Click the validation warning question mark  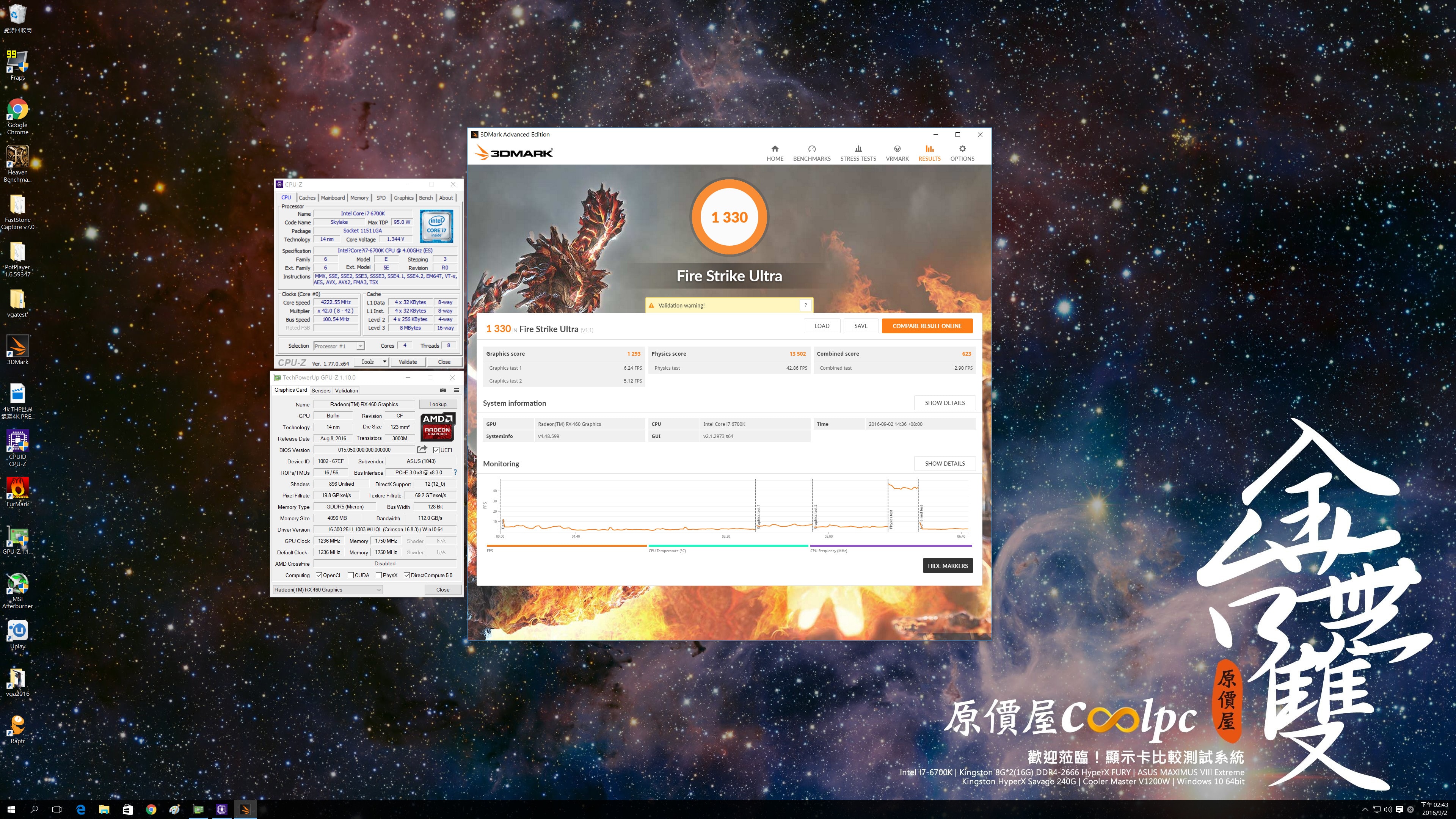805,305
